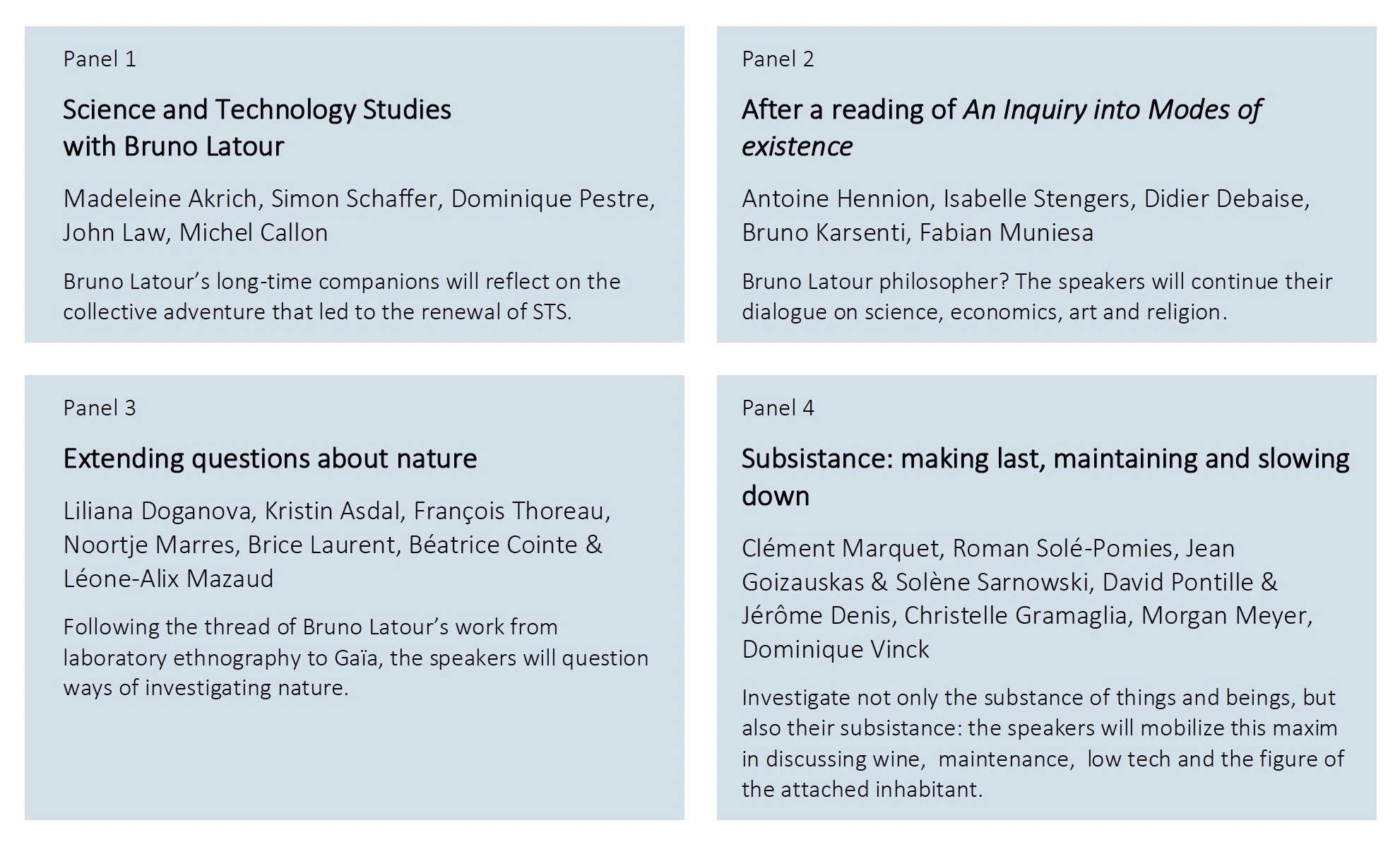Click the Bruno Latour philosopher description text
This screenshot has height=847, width=1400.
pos(1037,296)
